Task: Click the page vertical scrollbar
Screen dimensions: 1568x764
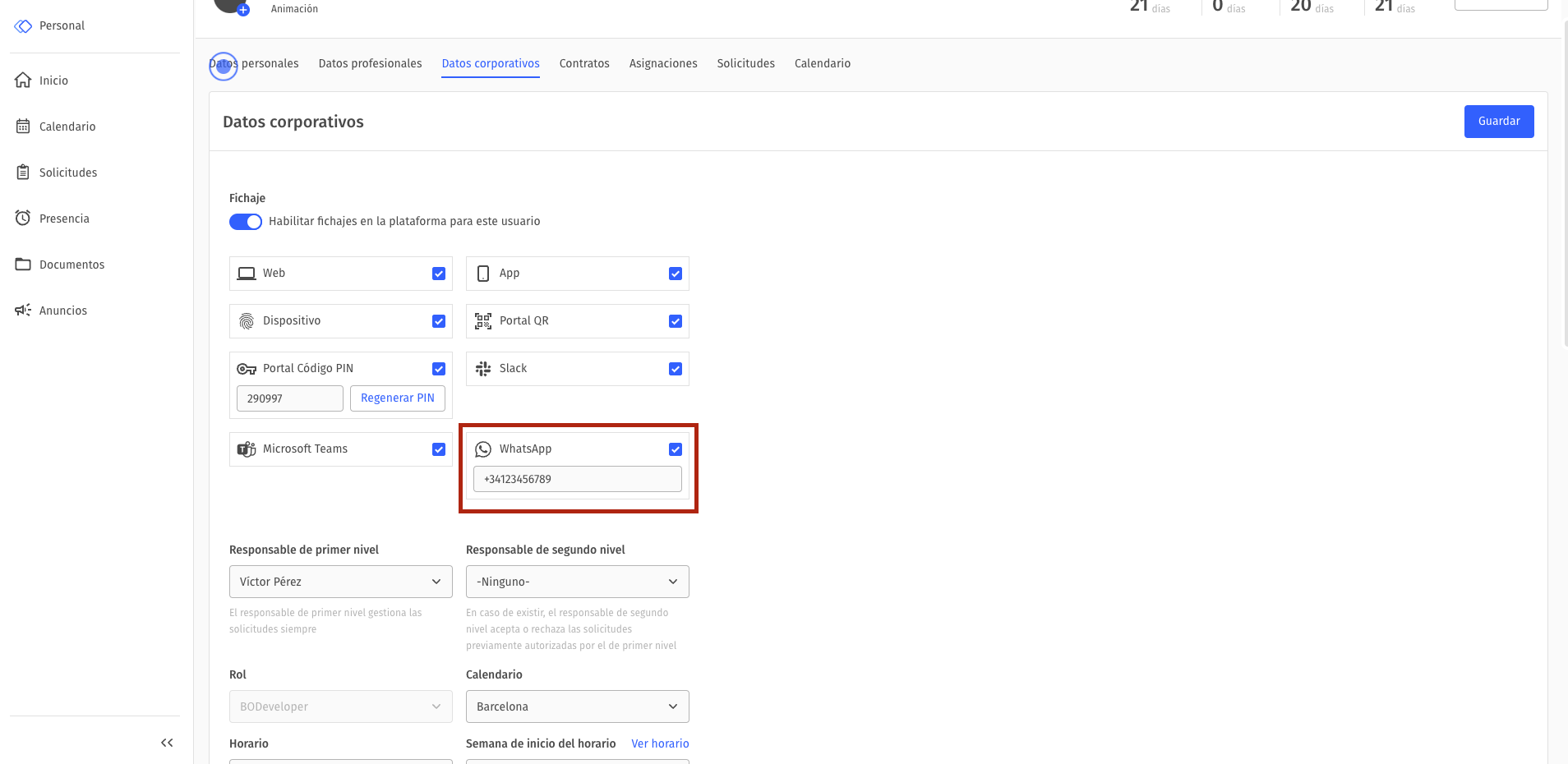Action: coord(1565,185)
